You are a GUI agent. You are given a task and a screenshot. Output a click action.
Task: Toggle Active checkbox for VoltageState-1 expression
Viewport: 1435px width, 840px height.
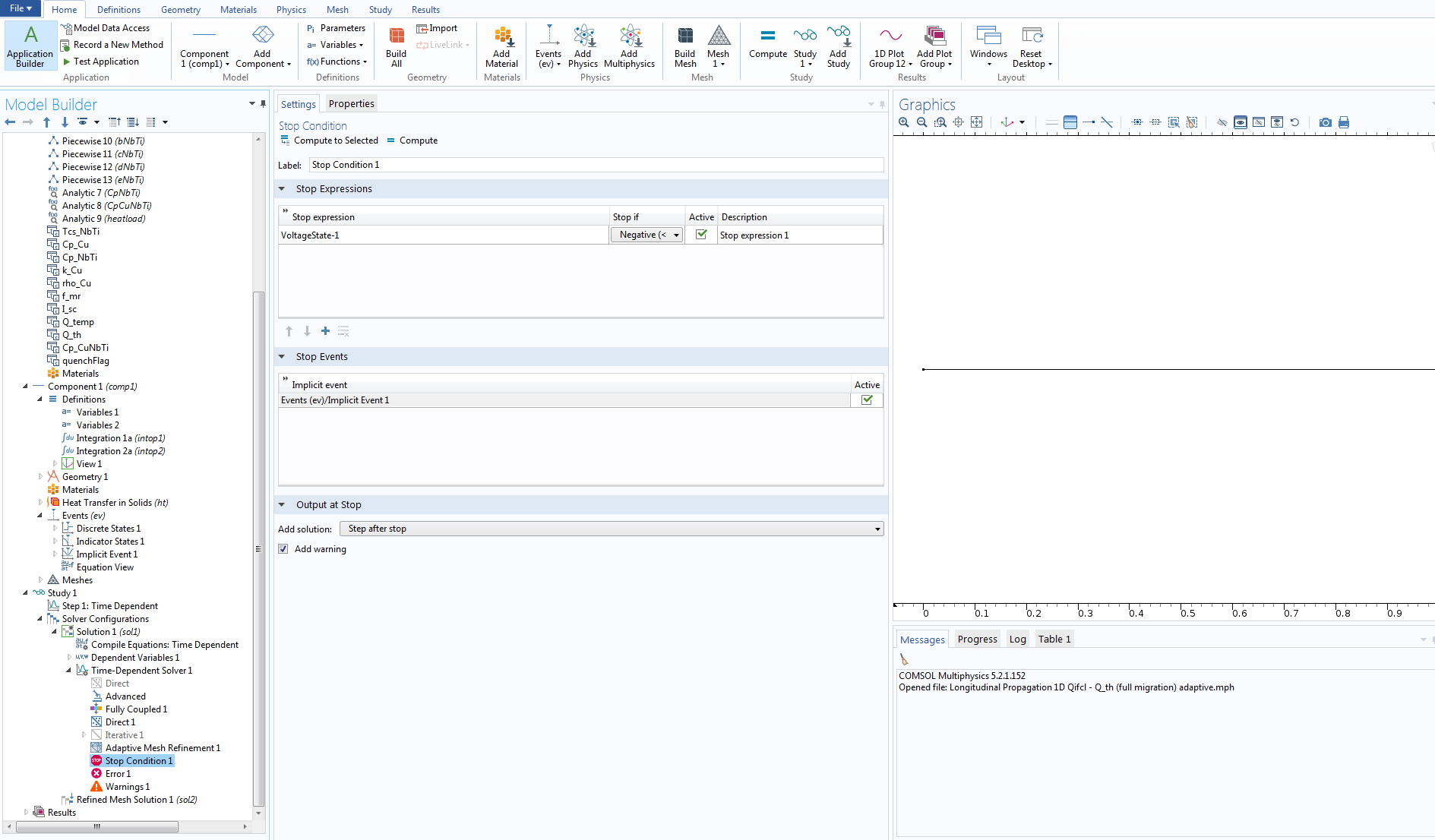tap(701, 235)
